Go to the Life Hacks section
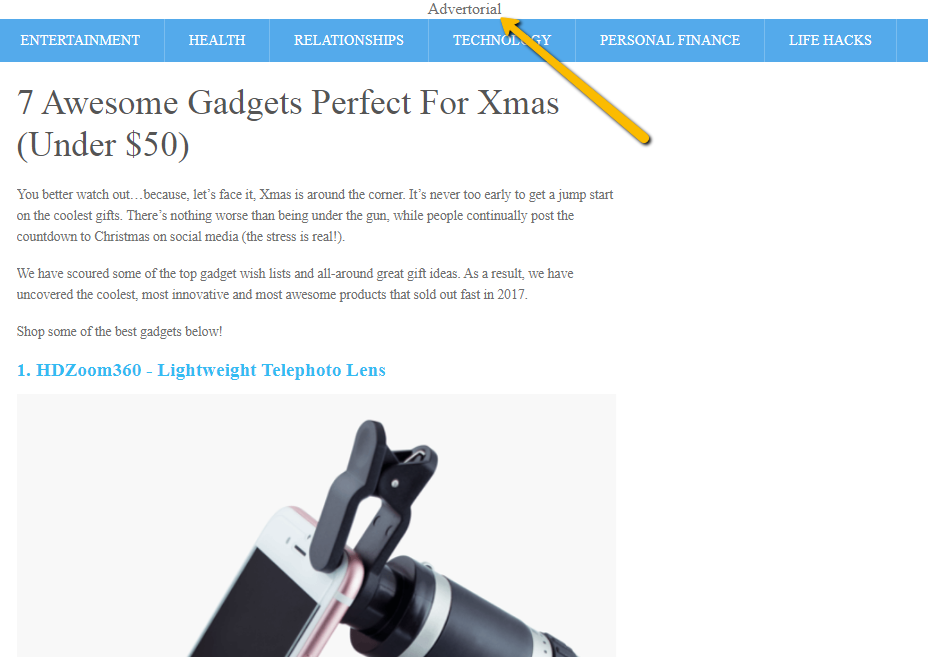Screen dimensions: 928x657 click(x=830, y=40)
